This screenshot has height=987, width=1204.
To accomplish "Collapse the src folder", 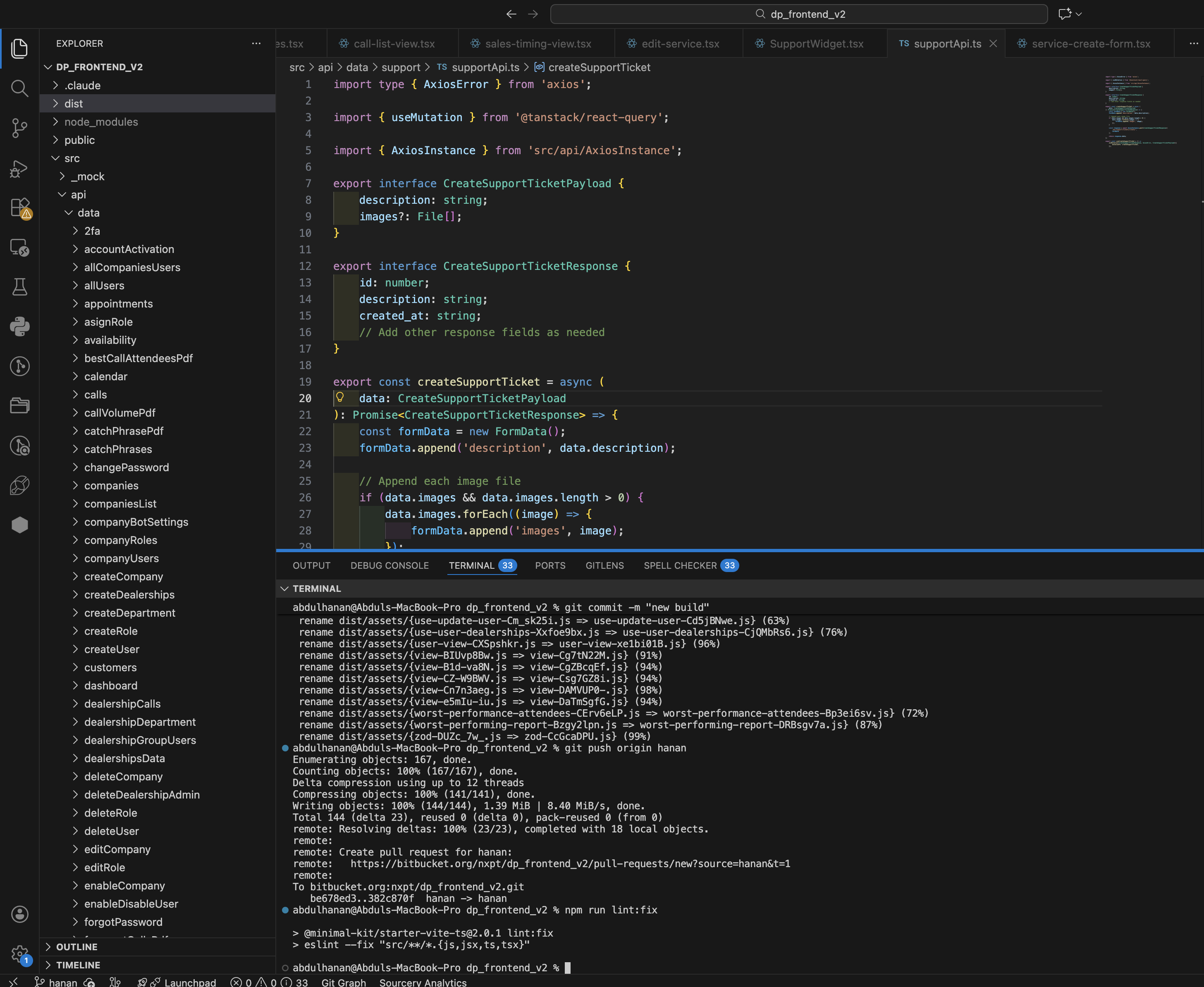I will (72, 158).
